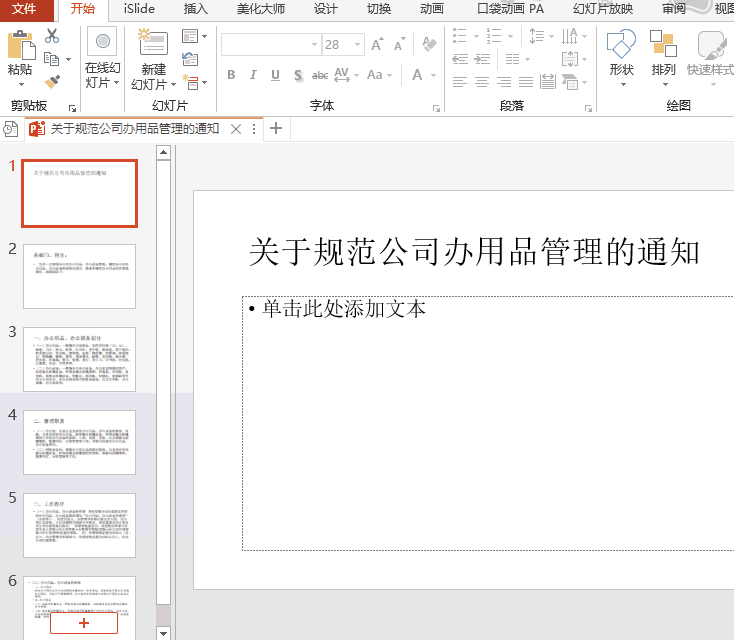The height and width of the screenshot is (640, 734).
Task: Expand the font name dropdown
Action: pos(314,44)
